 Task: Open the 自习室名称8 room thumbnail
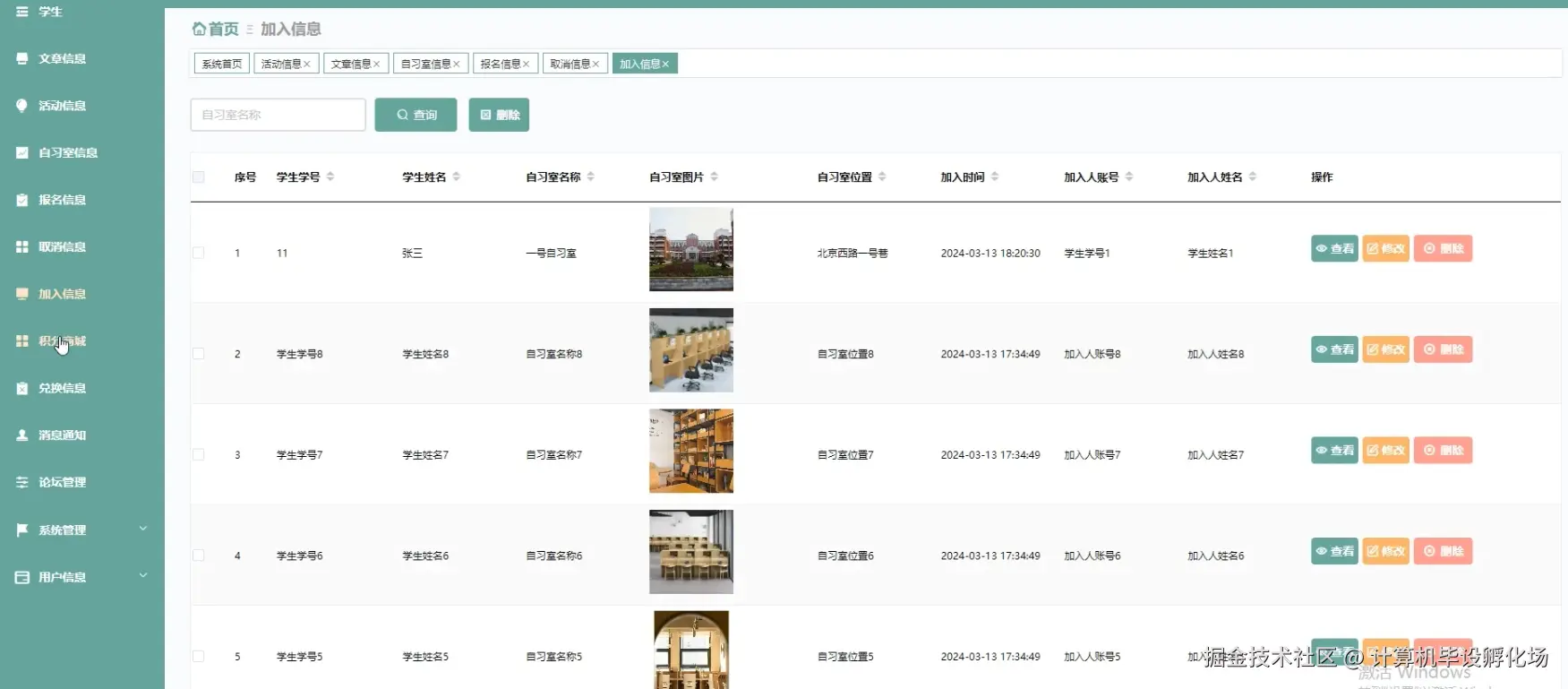point(691,350)
